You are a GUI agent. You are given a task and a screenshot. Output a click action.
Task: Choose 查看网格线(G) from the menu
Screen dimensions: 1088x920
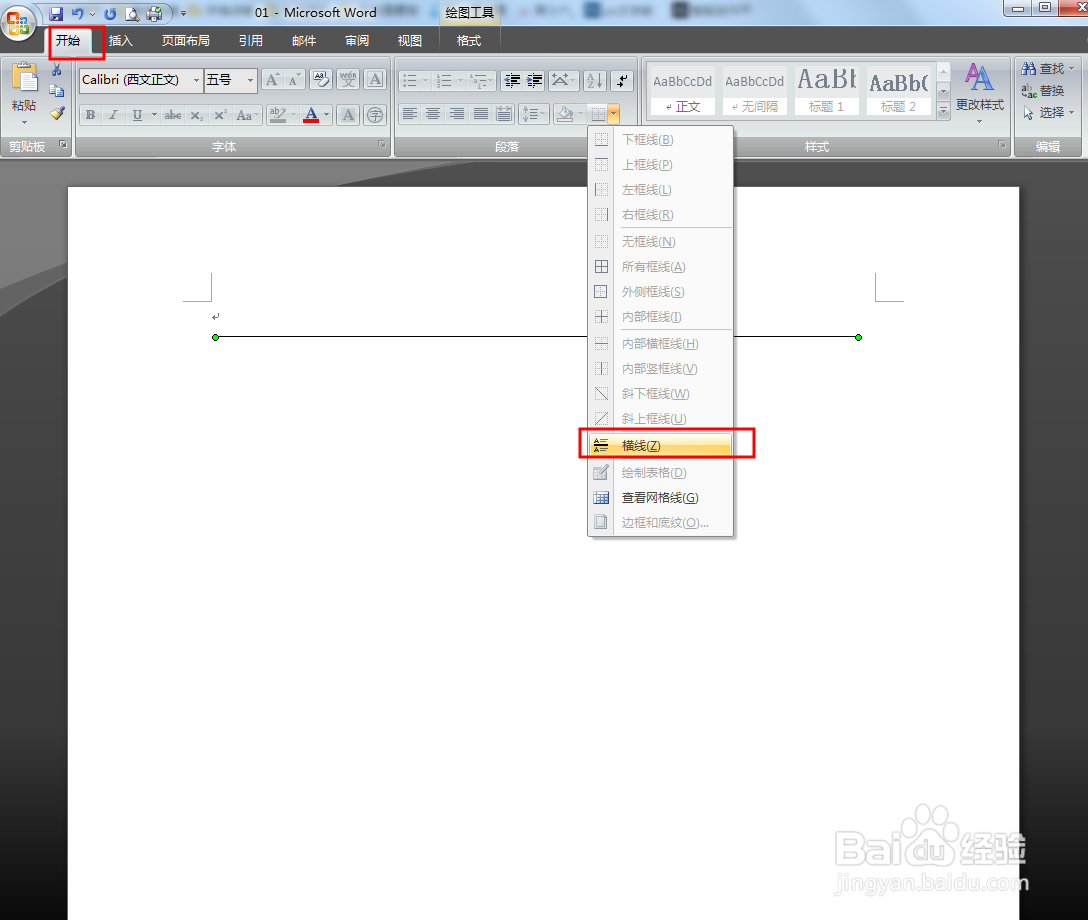[660, 497]
